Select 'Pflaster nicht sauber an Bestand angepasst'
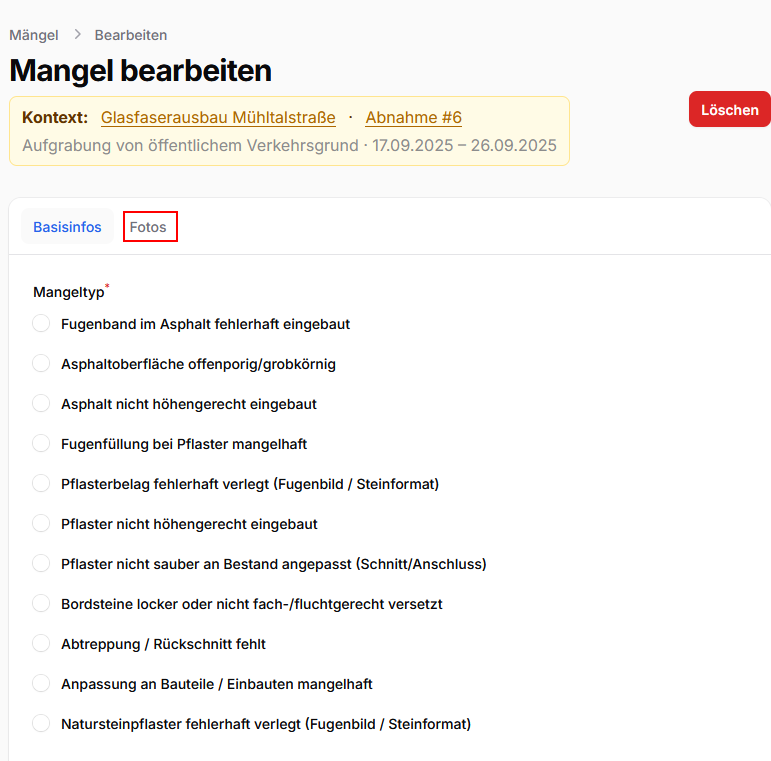Screen dimensions: 771x761 pos(41,564)
